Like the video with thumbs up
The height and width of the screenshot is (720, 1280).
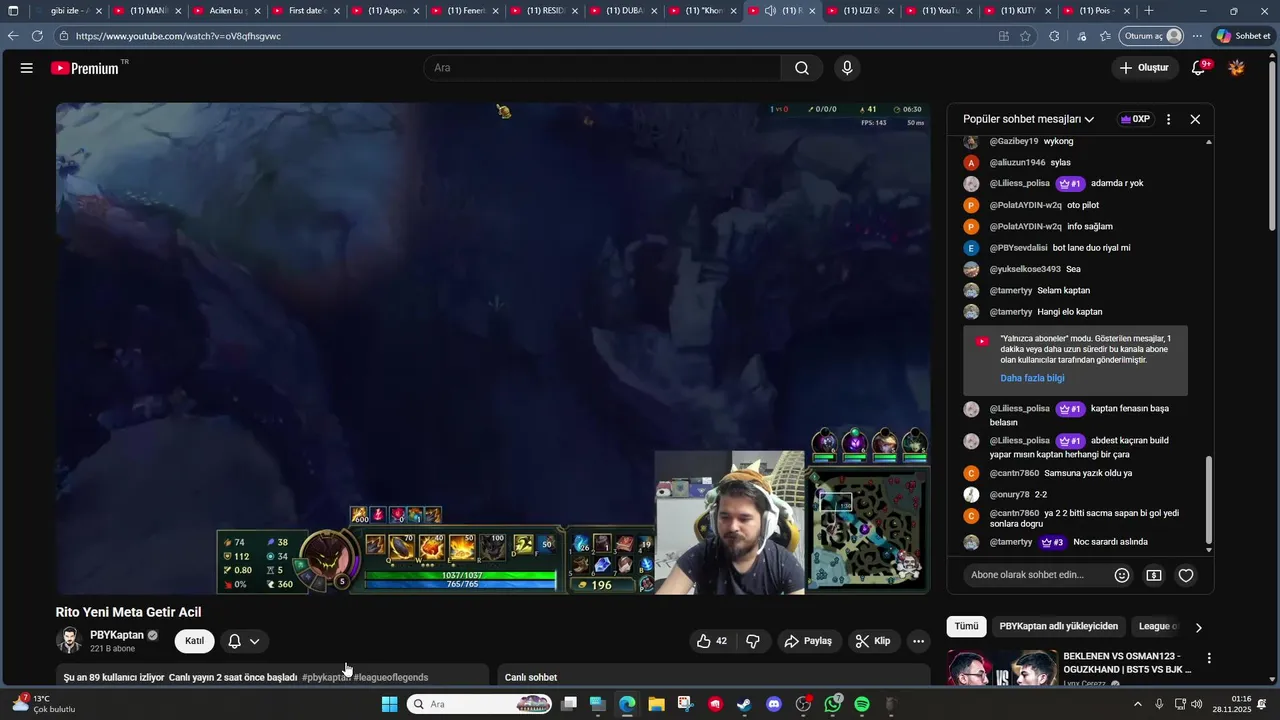712,641
